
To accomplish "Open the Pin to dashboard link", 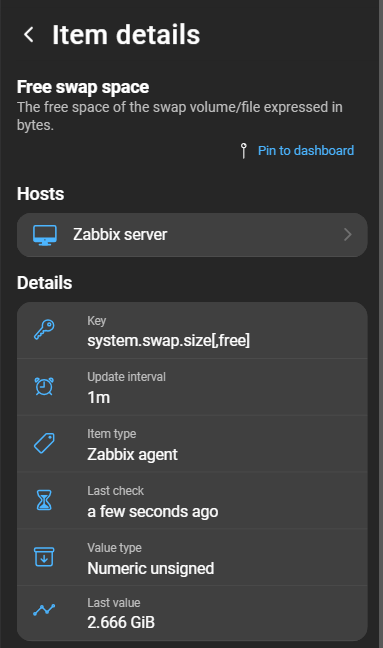I will [306, 150].
